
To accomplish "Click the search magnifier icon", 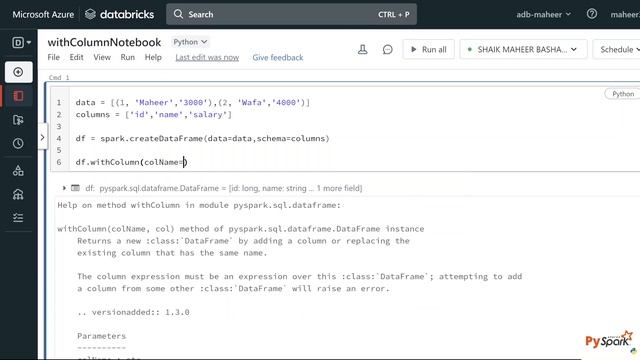I will coord(178,14).
